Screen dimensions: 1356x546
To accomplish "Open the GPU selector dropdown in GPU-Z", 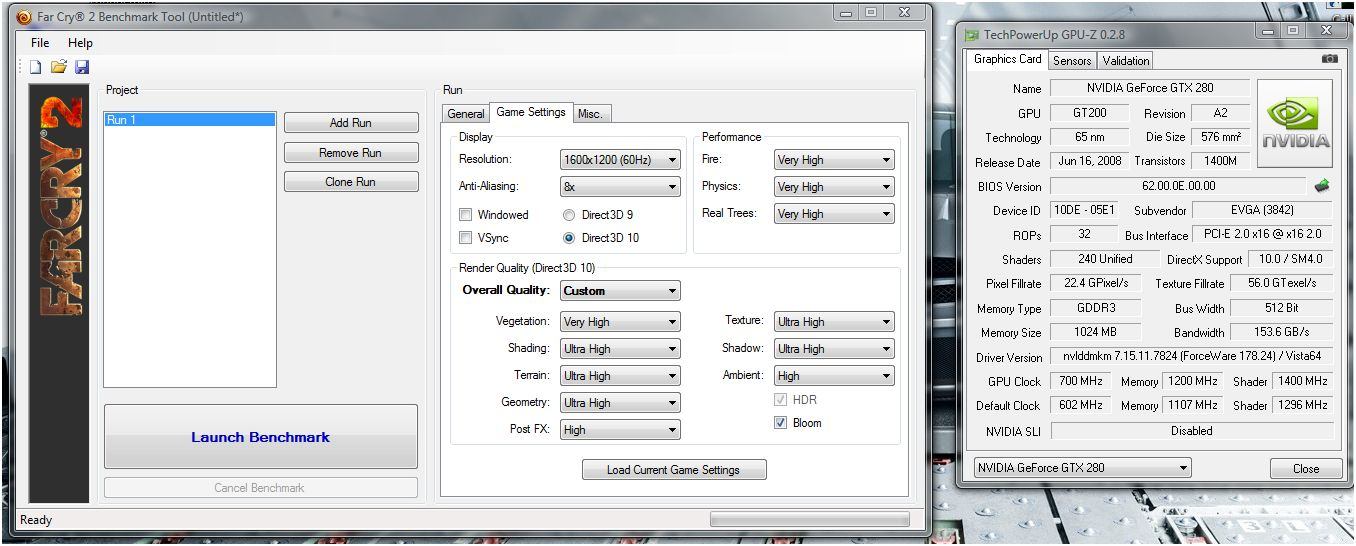I will pyautogui.click(x=1083, y=468).
